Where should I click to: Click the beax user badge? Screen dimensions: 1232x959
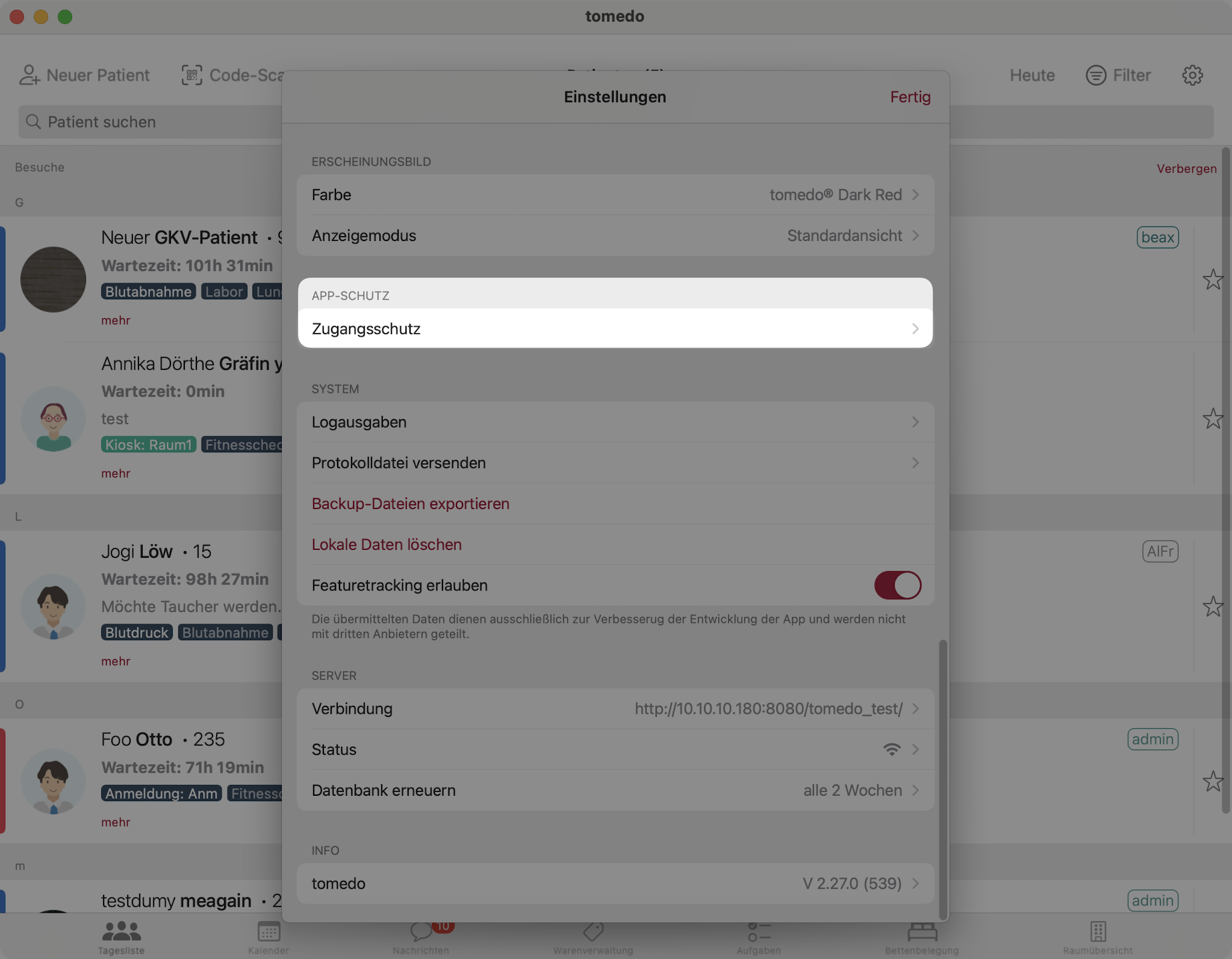tap(1157, 237)
